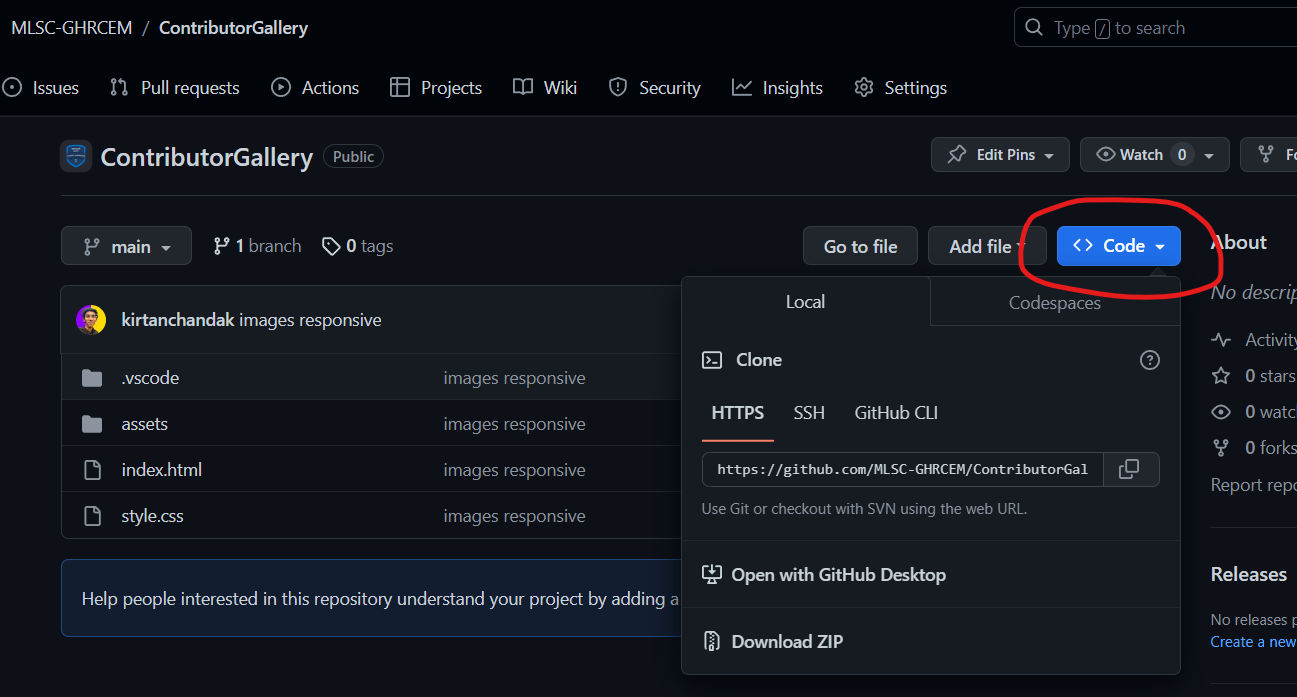Expand the Add file dropdown
The width and height of the screenshot is (1297, 697).
point(986,246)
